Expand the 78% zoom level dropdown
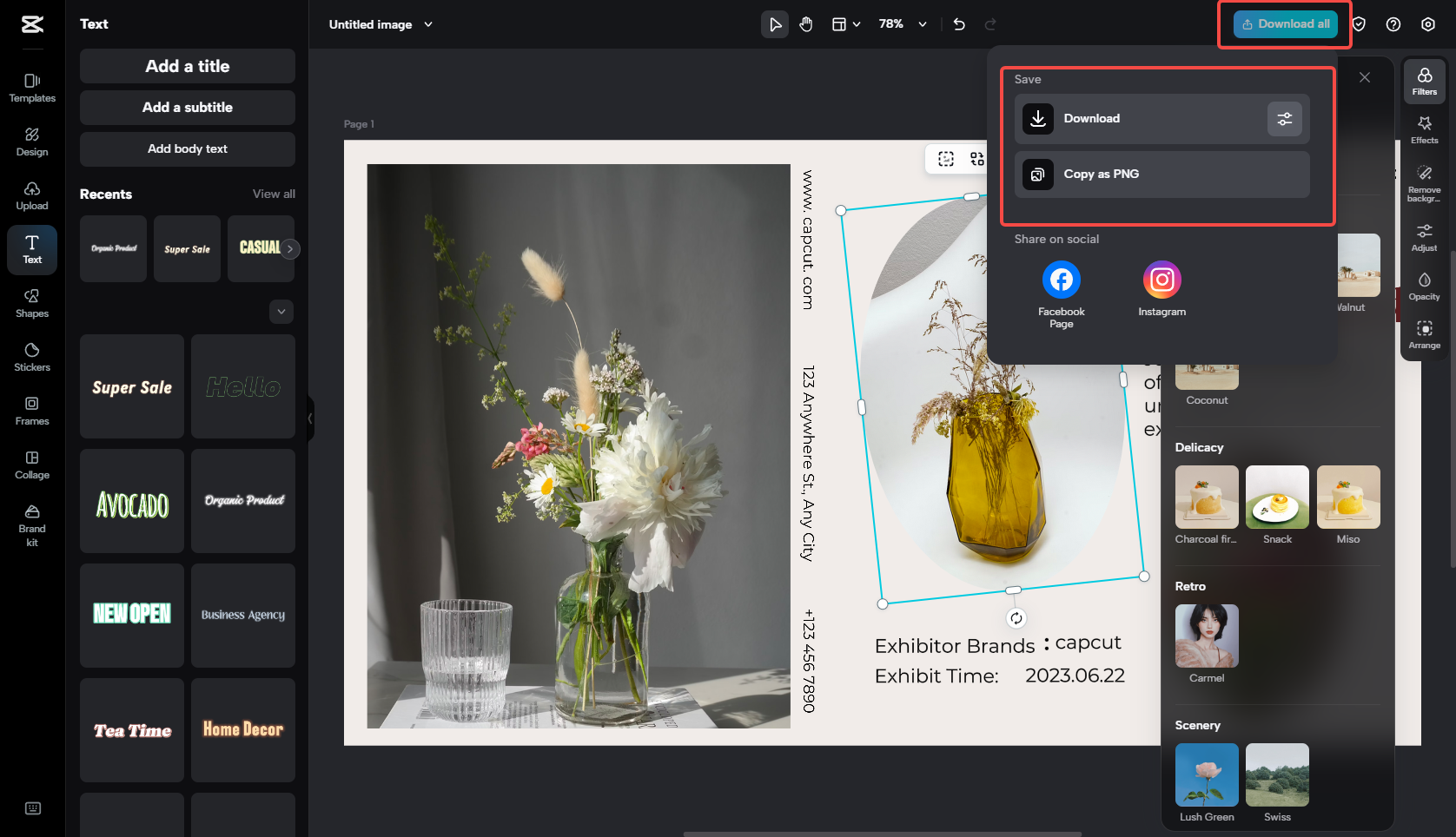Viewport: 1456px width, 837px height. coord(922,24)
